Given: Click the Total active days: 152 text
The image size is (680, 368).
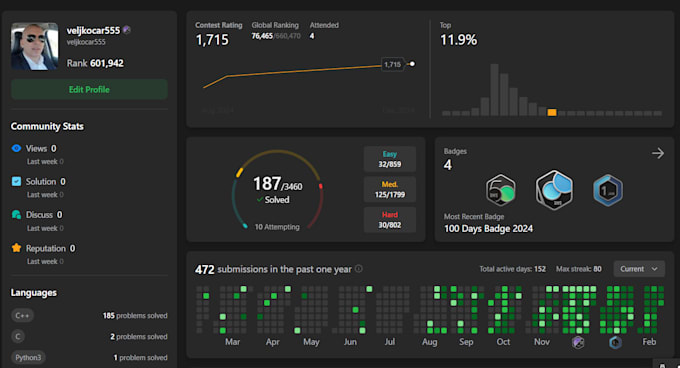Looking at the screenshot, I should tap(513, 269).
